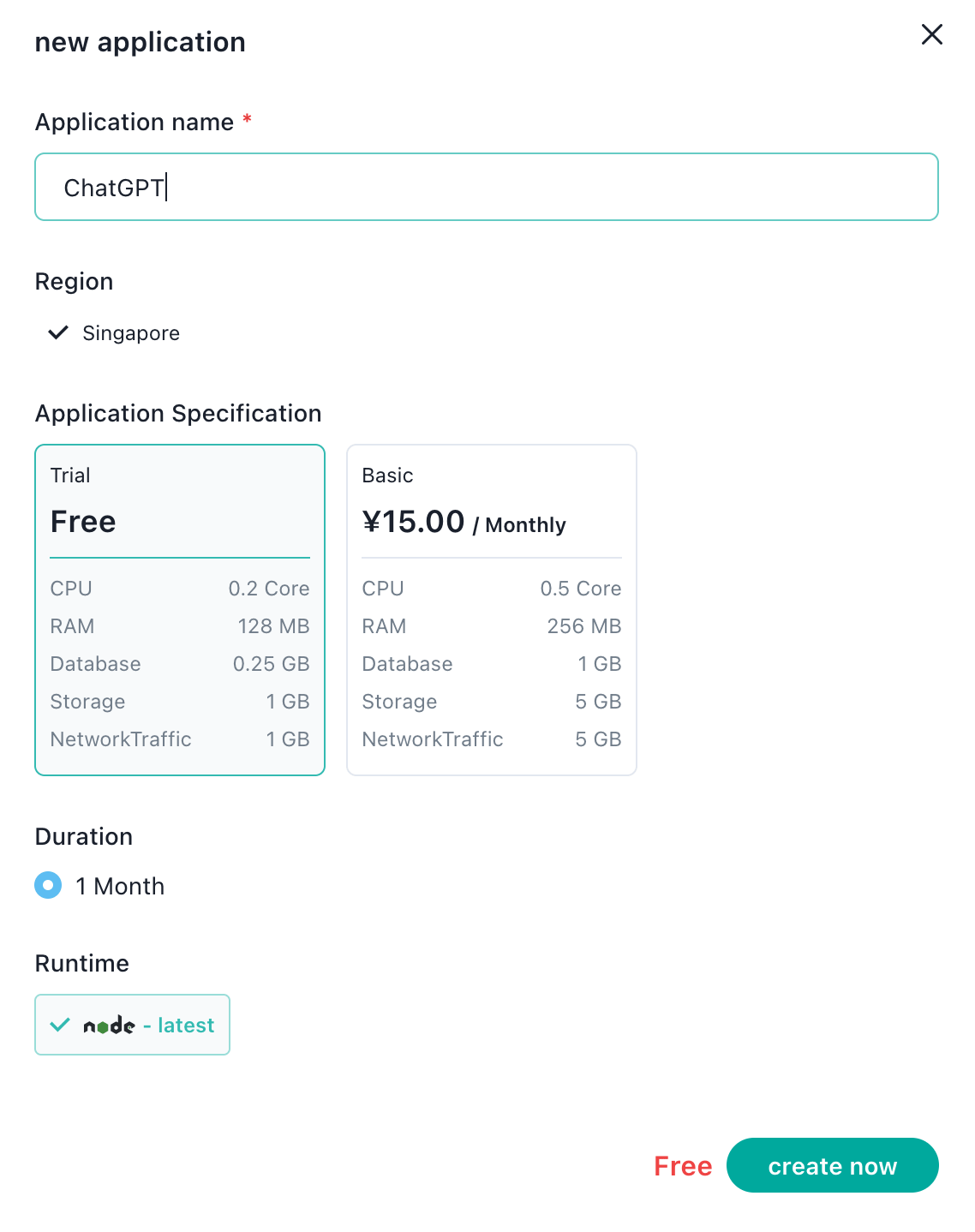Click the Application name input field
This screenshot has height=1232, width=975.
pos(487,187)
